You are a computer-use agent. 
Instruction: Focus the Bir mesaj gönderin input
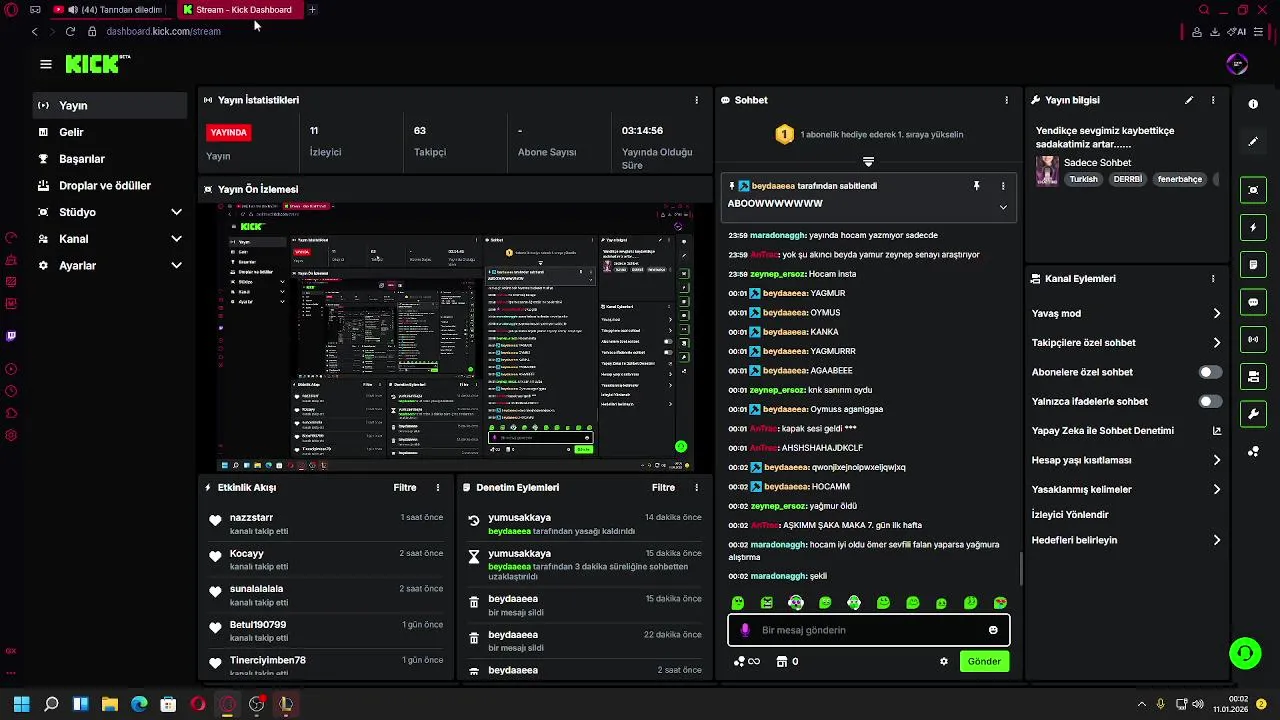(x=868, y=630)
